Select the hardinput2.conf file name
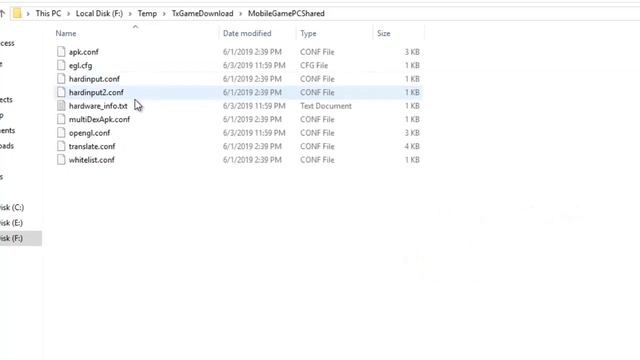The width and height of the screenshot is (640, 360). point(96,92)
